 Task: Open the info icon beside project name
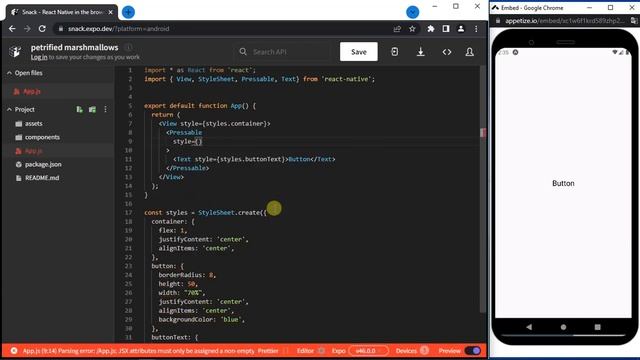pyautogui.click(x=128, y=47)
